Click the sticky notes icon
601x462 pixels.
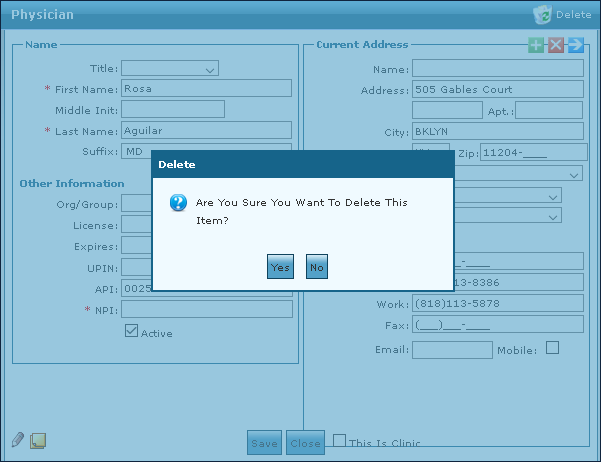38,440
